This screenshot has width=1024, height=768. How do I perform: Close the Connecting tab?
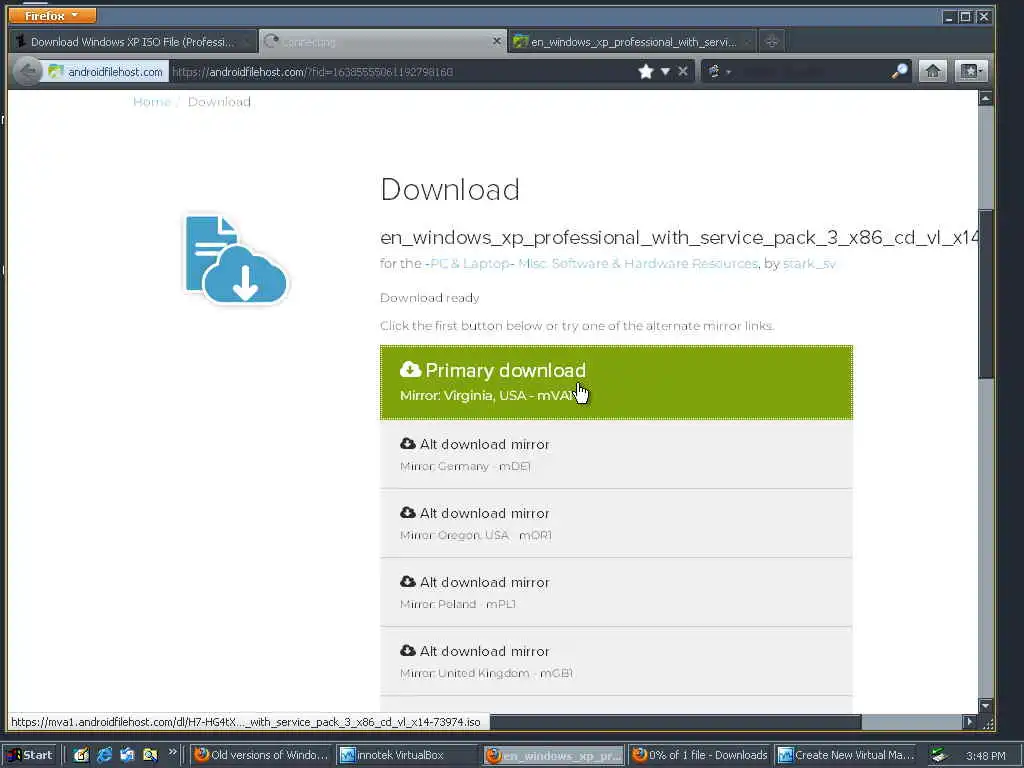[x=496, y=41]
